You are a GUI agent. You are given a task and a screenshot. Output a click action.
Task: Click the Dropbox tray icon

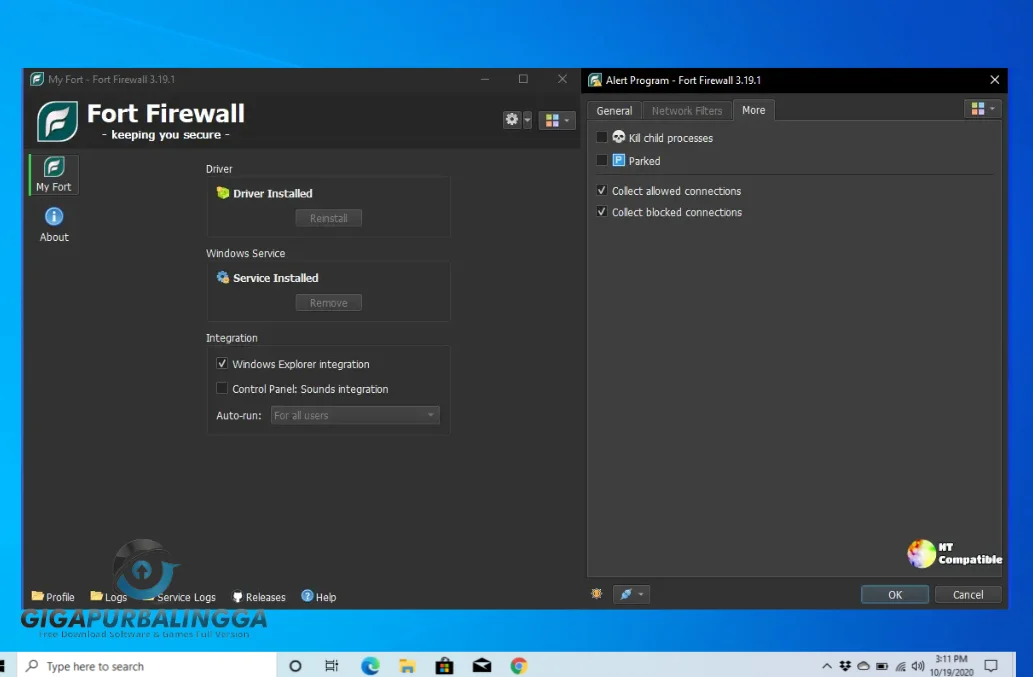click(845, 666)
